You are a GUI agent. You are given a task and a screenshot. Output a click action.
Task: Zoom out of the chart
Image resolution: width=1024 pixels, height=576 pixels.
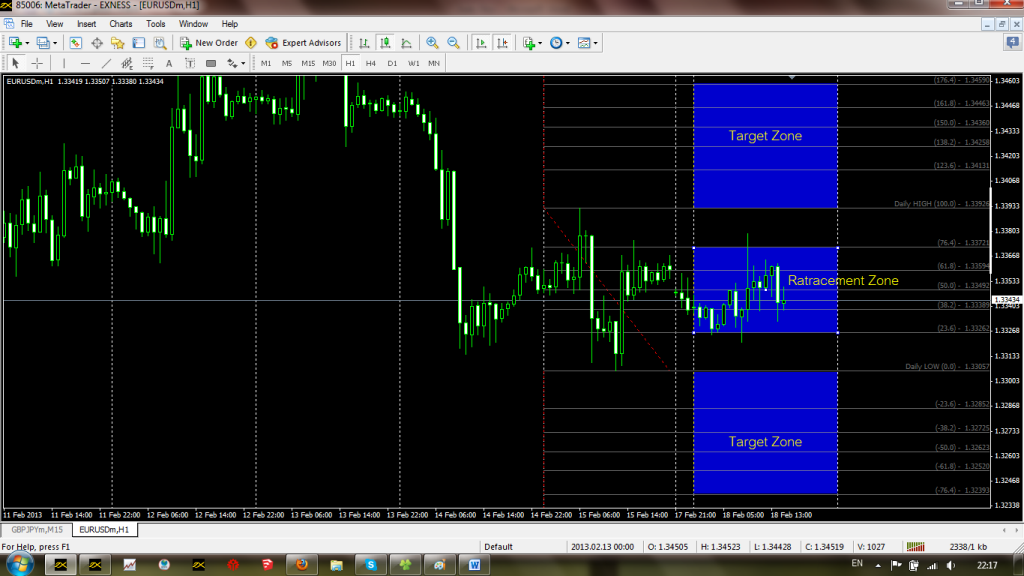tap(452, 42)
